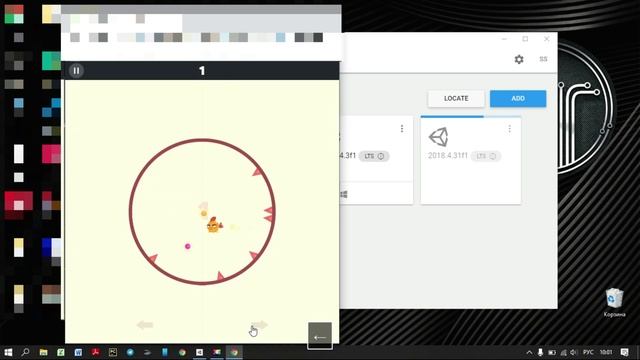Maximize the Unity Hub window

[525, 39]
